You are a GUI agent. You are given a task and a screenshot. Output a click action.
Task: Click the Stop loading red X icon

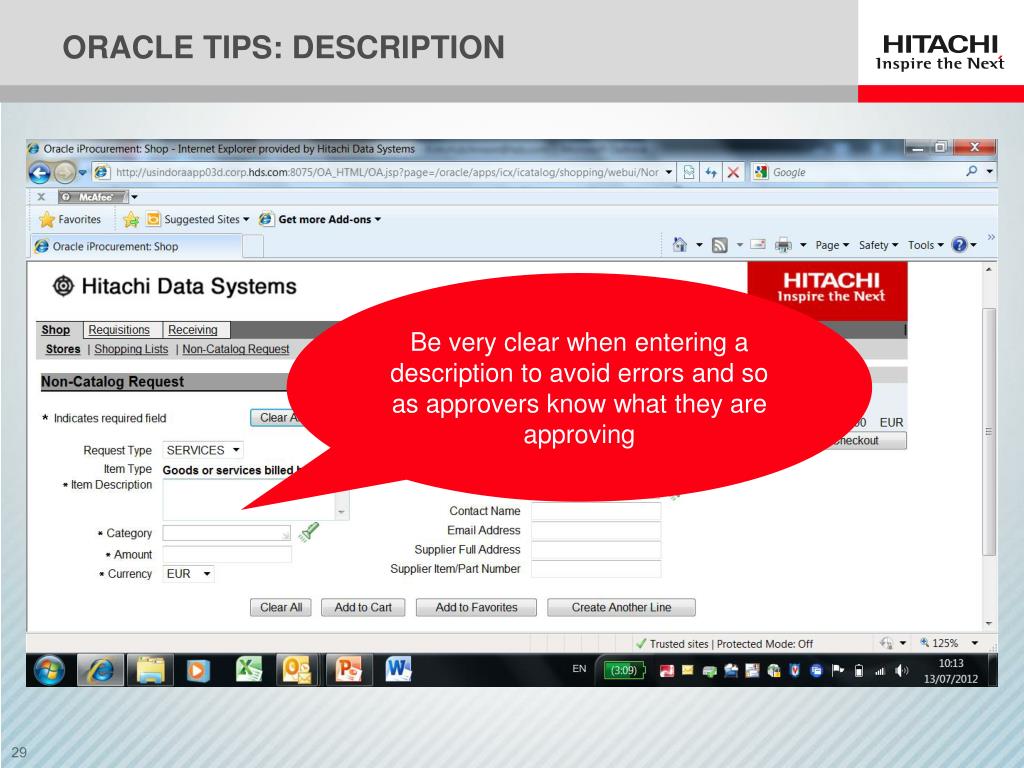(733, 172)
